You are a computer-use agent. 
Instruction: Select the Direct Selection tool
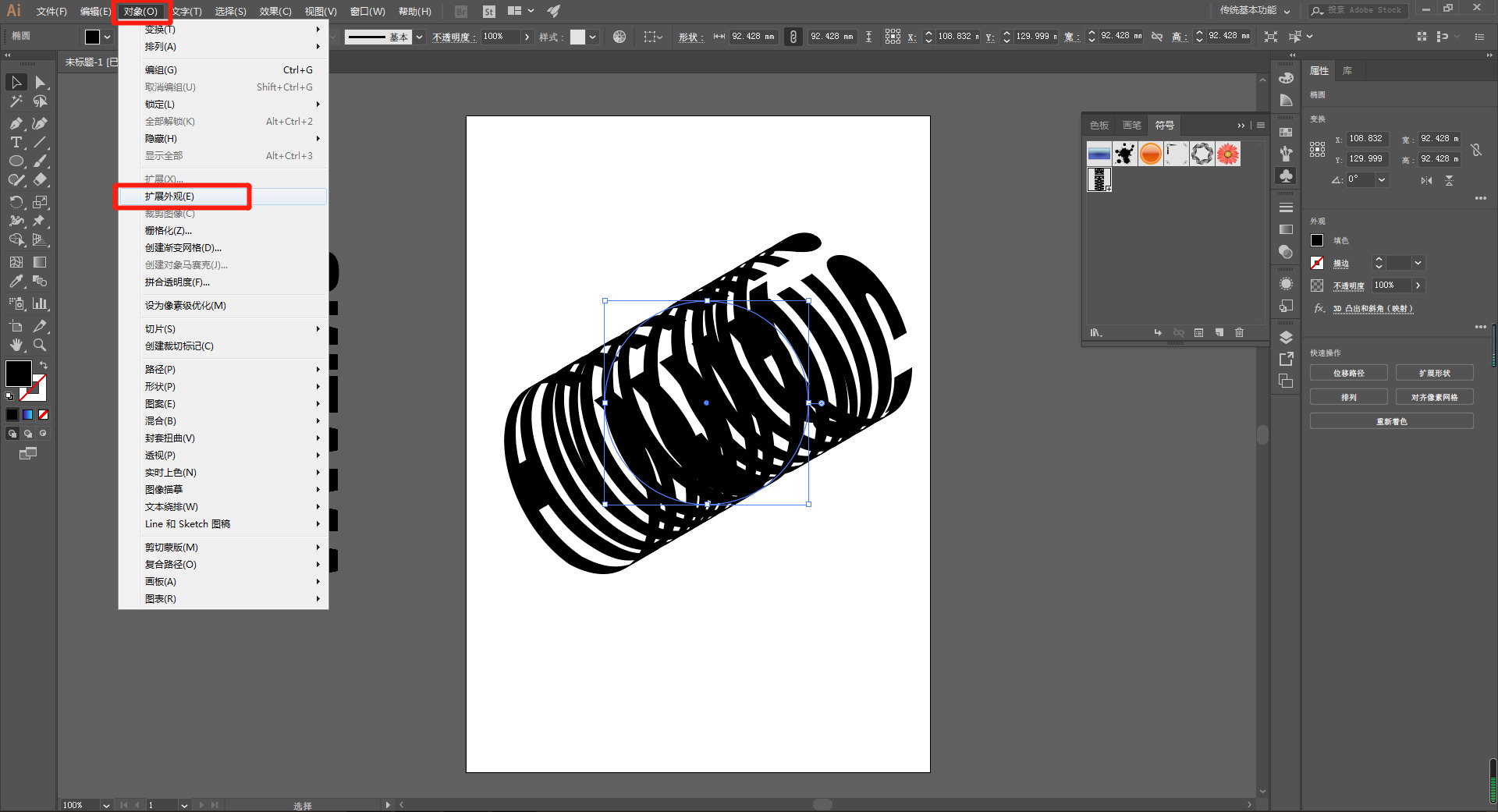tap(41, 83)
